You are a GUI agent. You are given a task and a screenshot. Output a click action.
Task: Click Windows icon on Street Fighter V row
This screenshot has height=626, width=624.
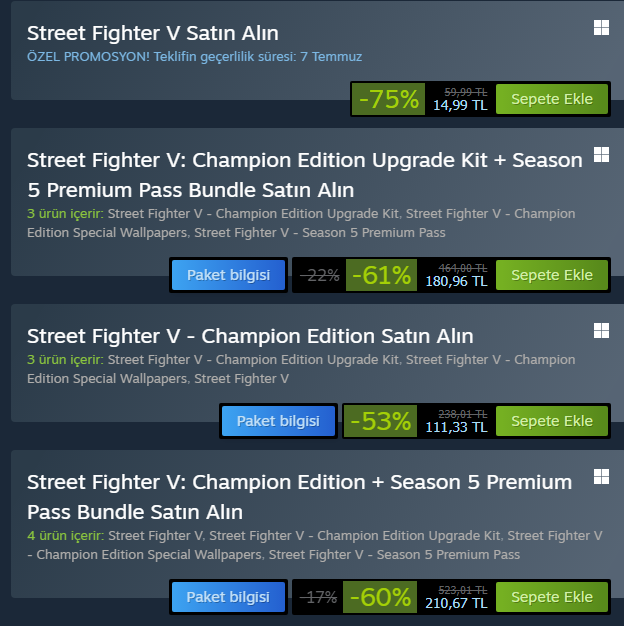[x=601, y=29]
